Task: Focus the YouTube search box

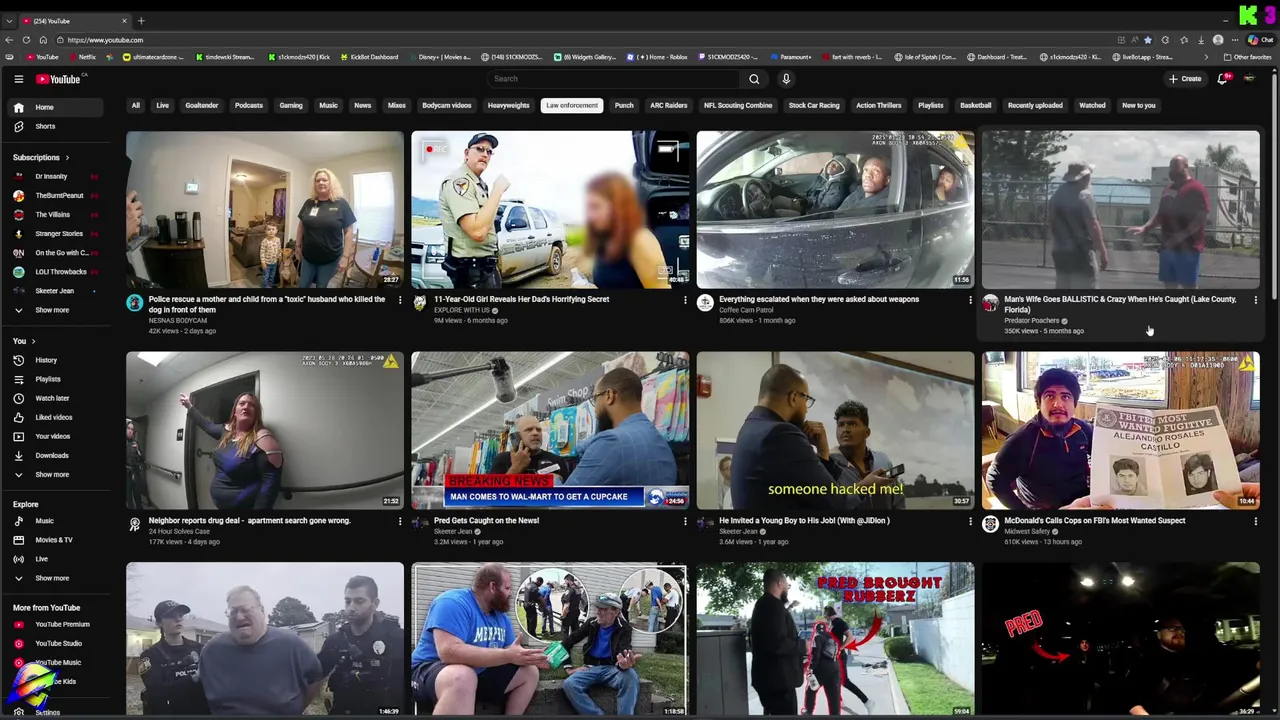Action: (613, 79)
